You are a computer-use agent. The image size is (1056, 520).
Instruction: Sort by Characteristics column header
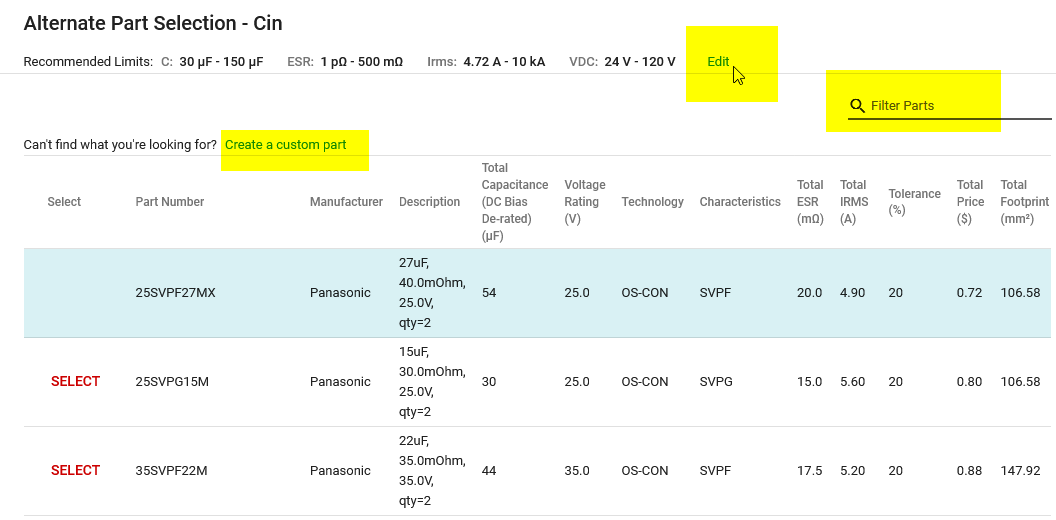(740, 202)
